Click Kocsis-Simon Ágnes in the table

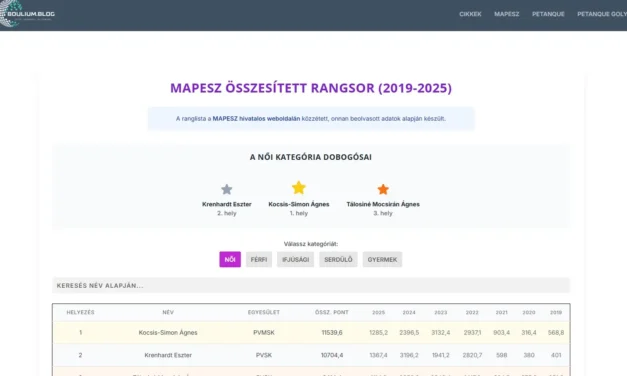point(168,332)
